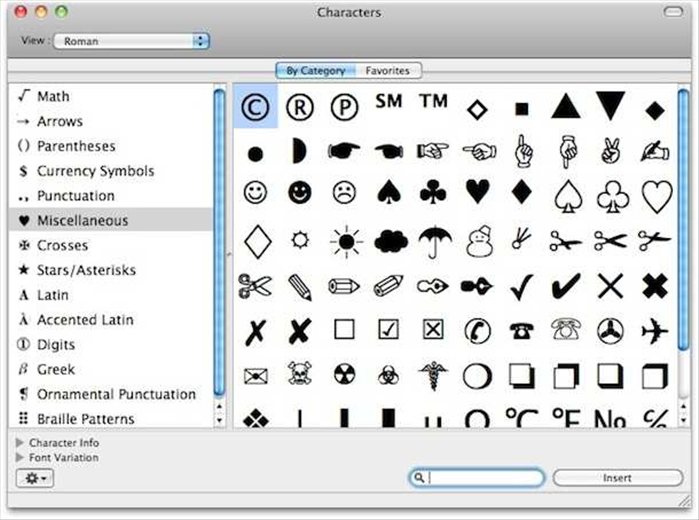Select the black heart suit character
This screenshot has height=520, width=699.
click(477, 192)
